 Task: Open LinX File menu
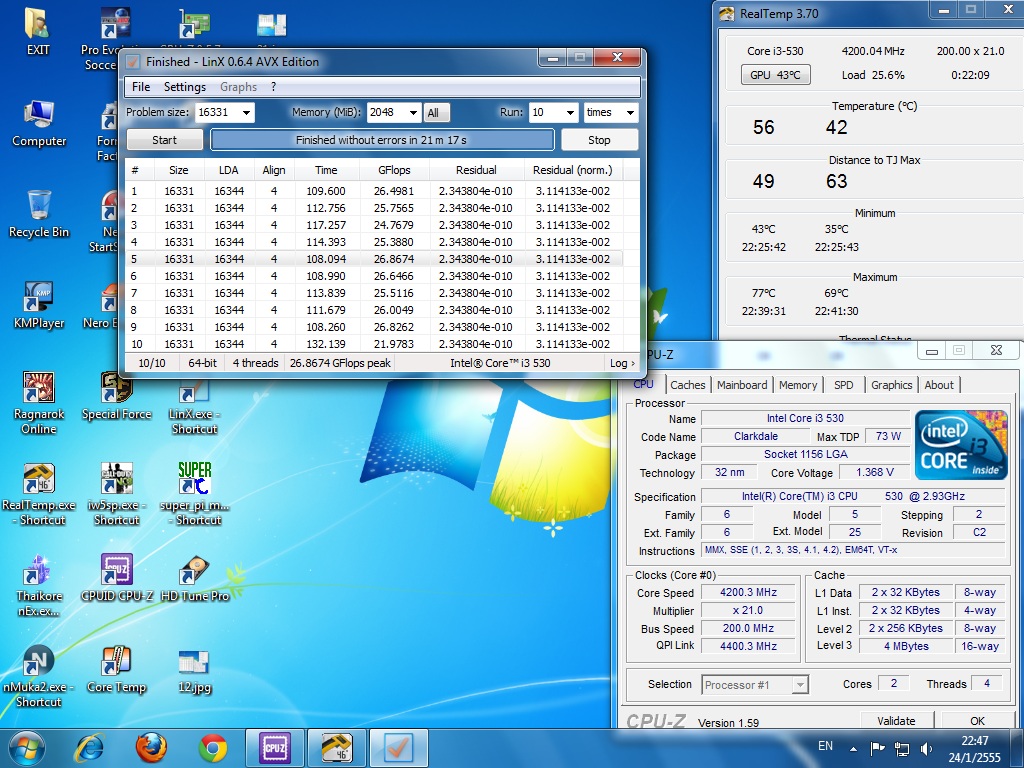tap(140, 87)
